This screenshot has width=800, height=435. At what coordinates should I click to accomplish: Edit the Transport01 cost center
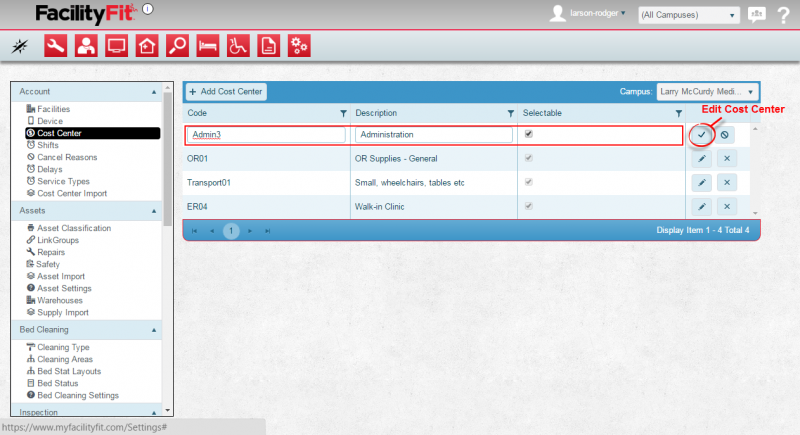point(702,183)
